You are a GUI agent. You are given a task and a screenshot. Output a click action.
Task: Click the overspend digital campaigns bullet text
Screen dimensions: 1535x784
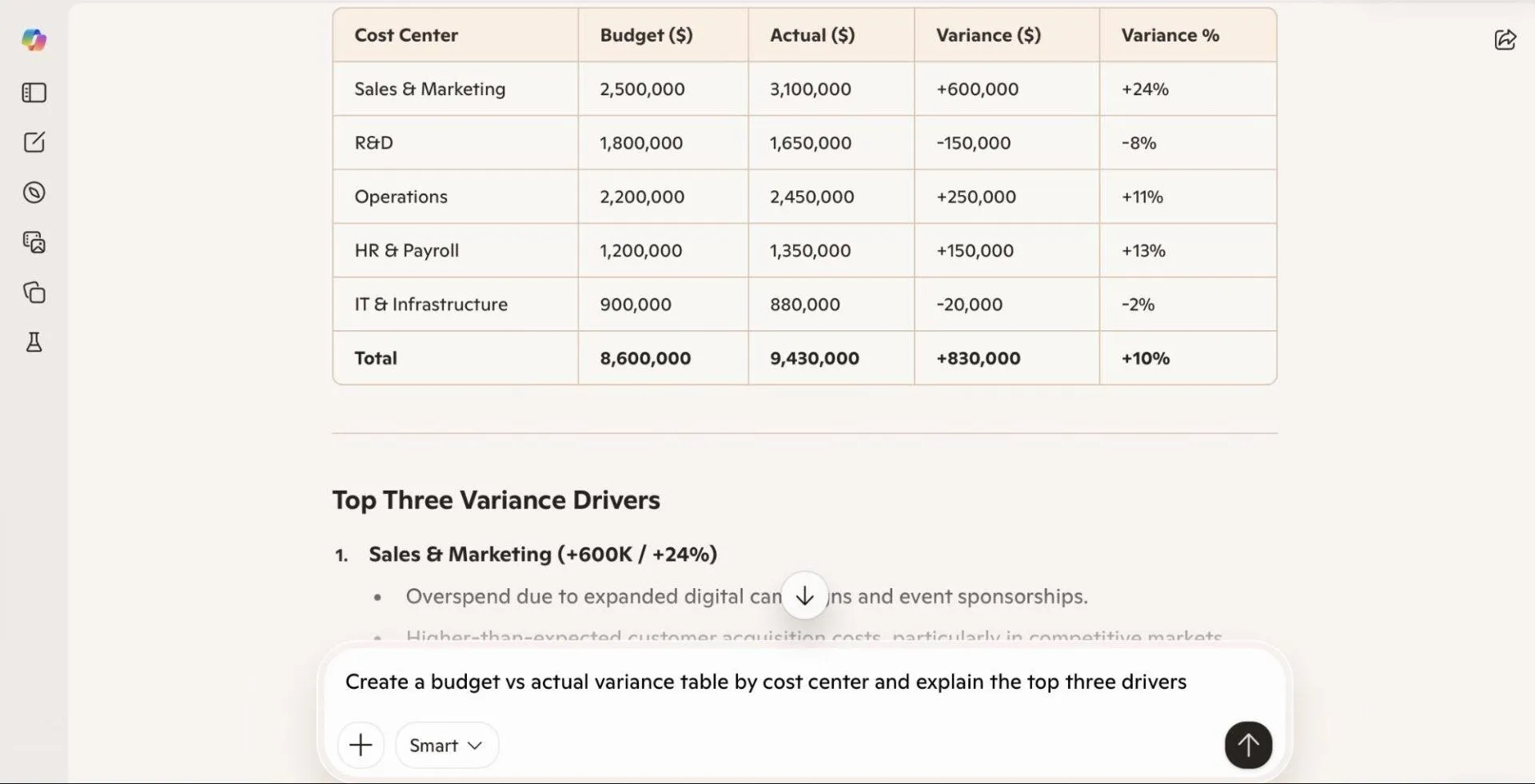[747, 596]
